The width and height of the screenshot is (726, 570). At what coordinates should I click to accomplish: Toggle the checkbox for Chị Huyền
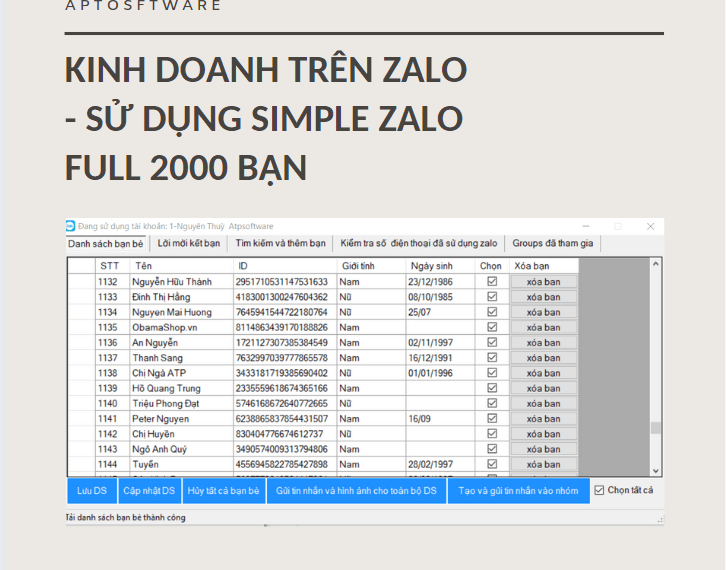pos(492,434)
